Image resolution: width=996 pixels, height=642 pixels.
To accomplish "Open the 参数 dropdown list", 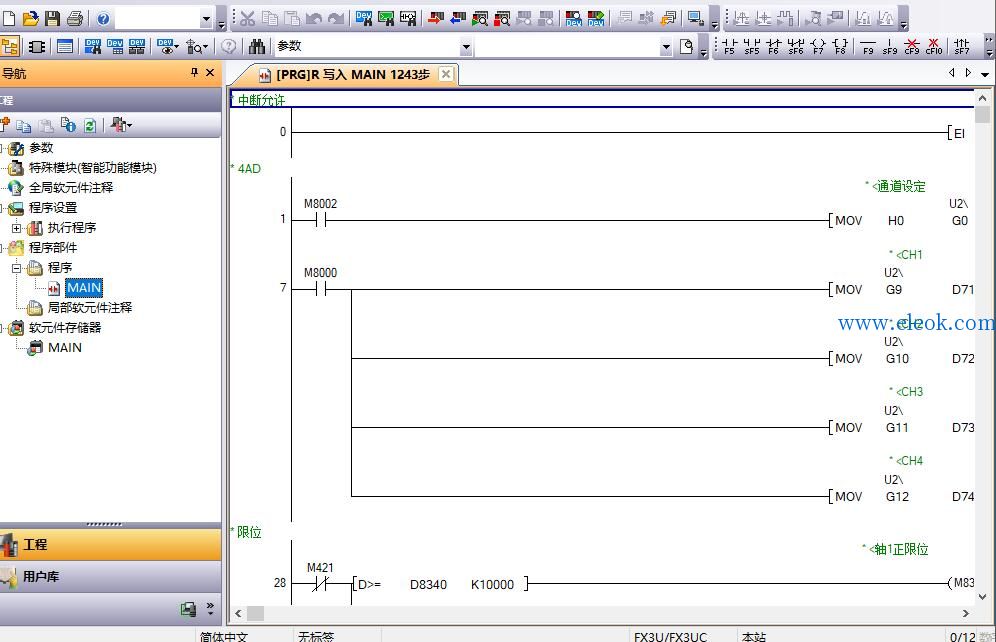I will (466, 46).
